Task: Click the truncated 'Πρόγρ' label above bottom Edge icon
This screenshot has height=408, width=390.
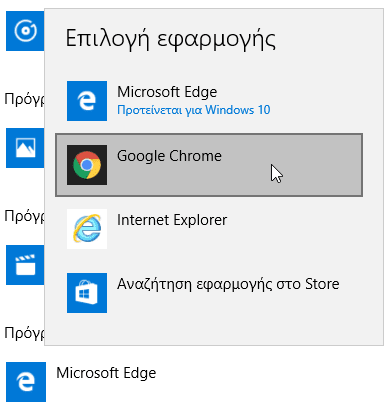Action: tap(24, 333)
